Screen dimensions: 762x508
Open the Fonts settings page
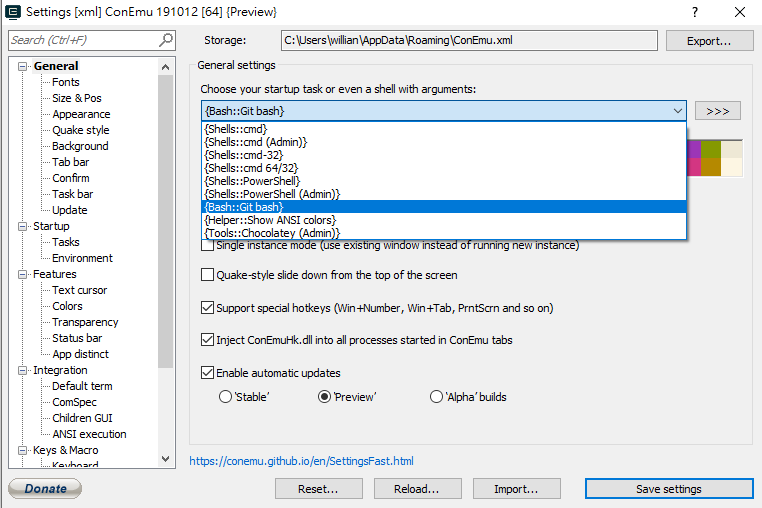[66, 82]
